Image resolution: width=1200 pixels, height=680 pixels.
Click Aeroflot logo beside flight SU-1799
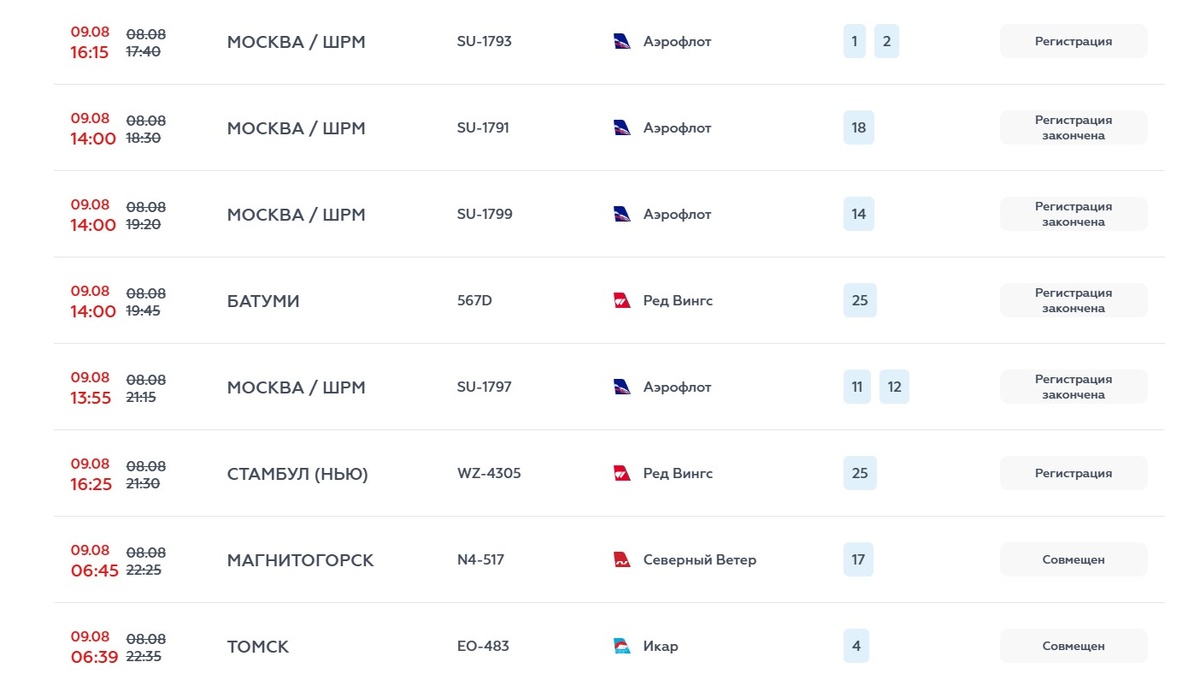coord(622,214)
